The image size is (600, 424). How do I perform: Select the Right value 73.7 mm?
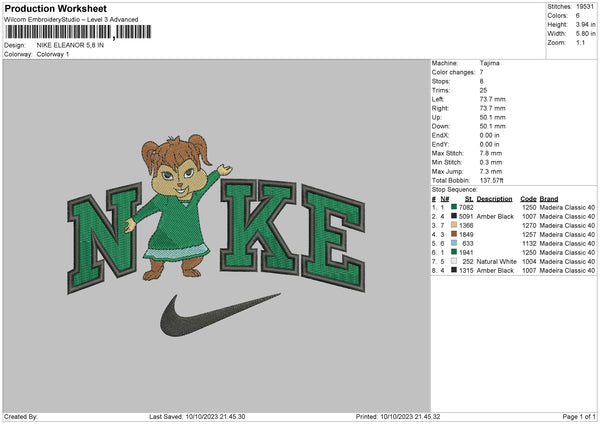(492, 108)
